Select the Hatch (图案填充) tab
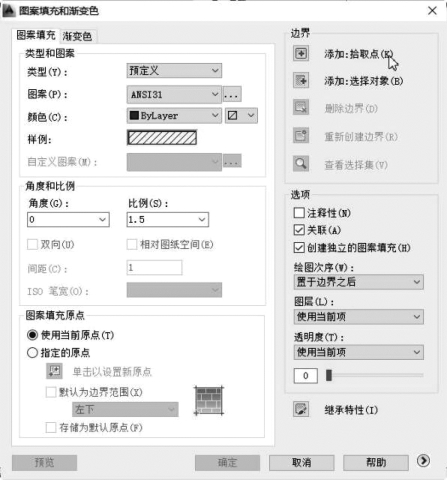Screen dimensions: 447x480 (36, 35)
